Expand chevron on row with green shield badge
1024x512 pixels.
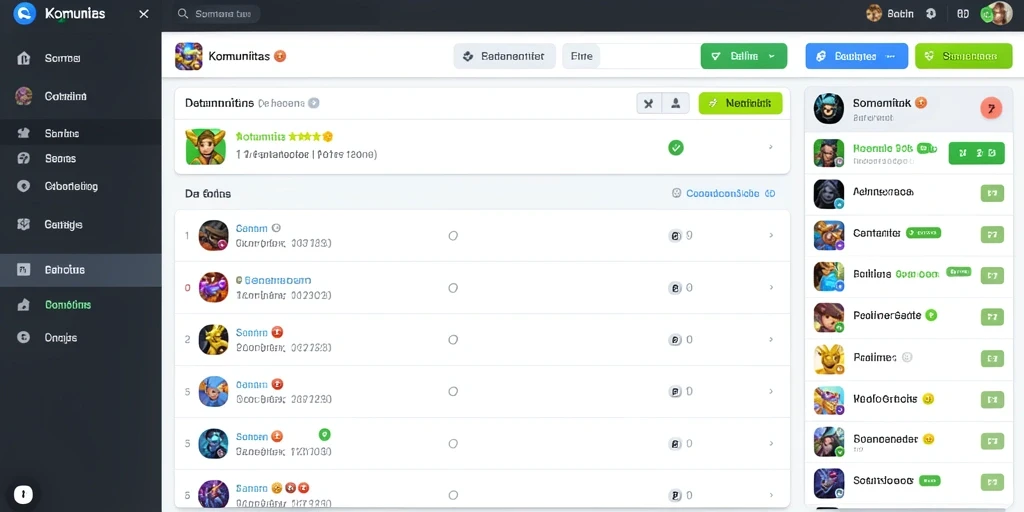771,443
